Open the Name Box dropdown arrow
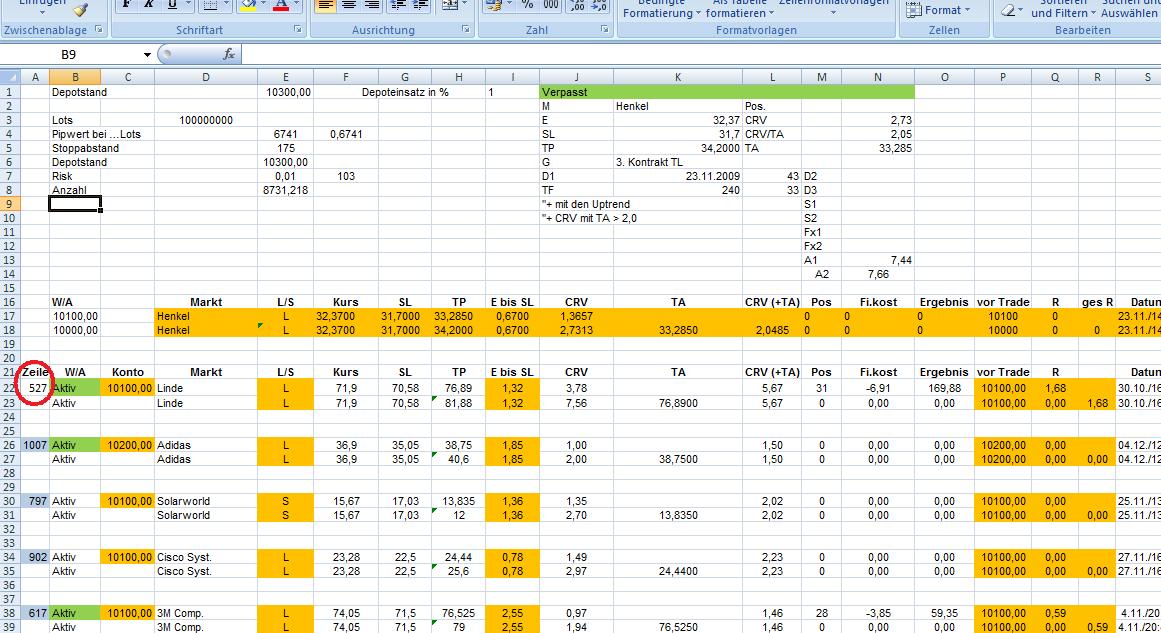 [x=147, y=54]
